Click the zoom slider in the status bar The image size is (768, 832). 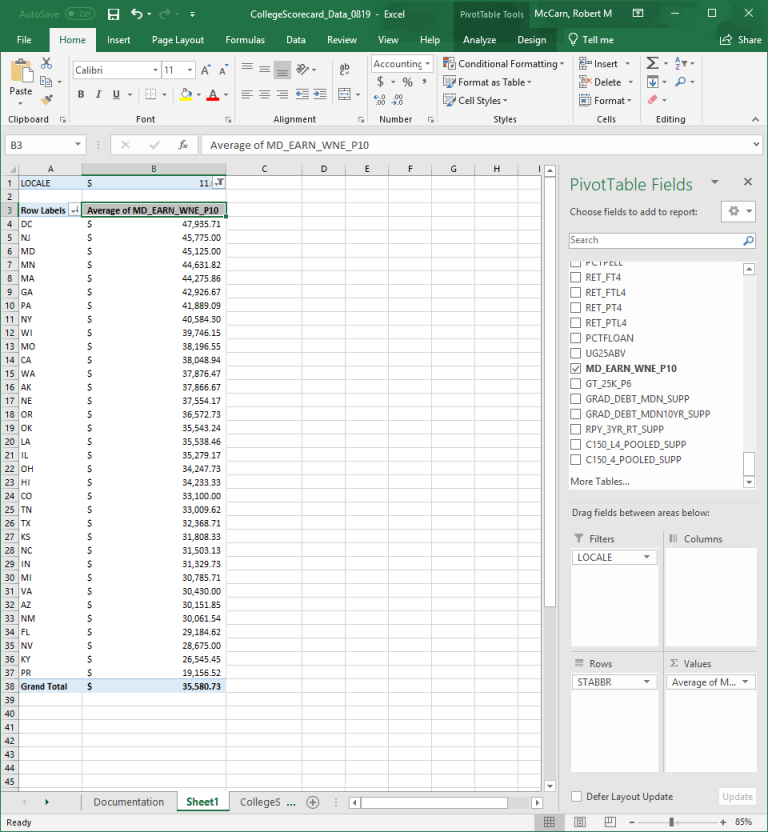[671, 822]
